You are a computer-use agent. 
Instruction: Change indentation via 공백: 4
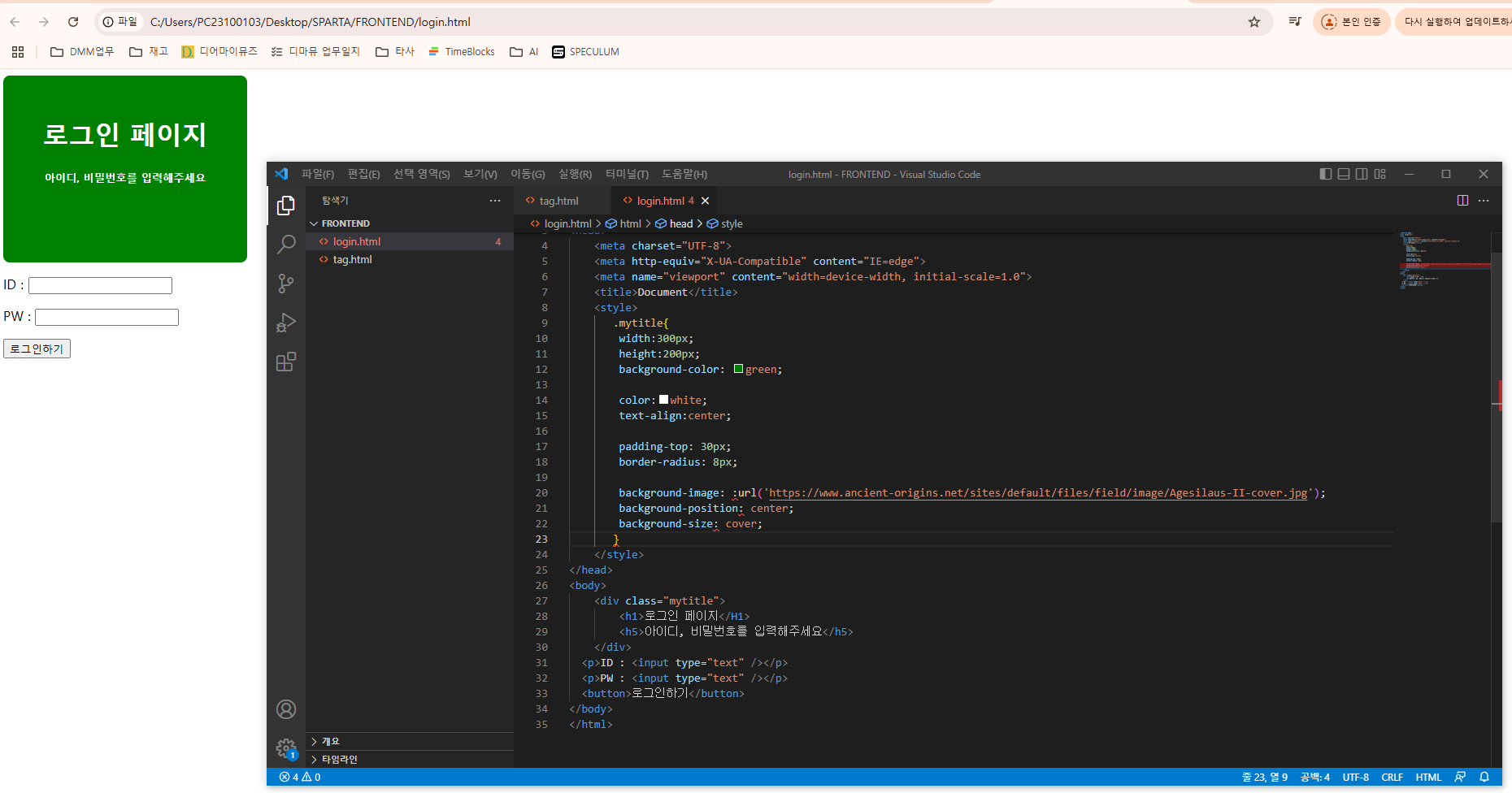pos(1314,778)
